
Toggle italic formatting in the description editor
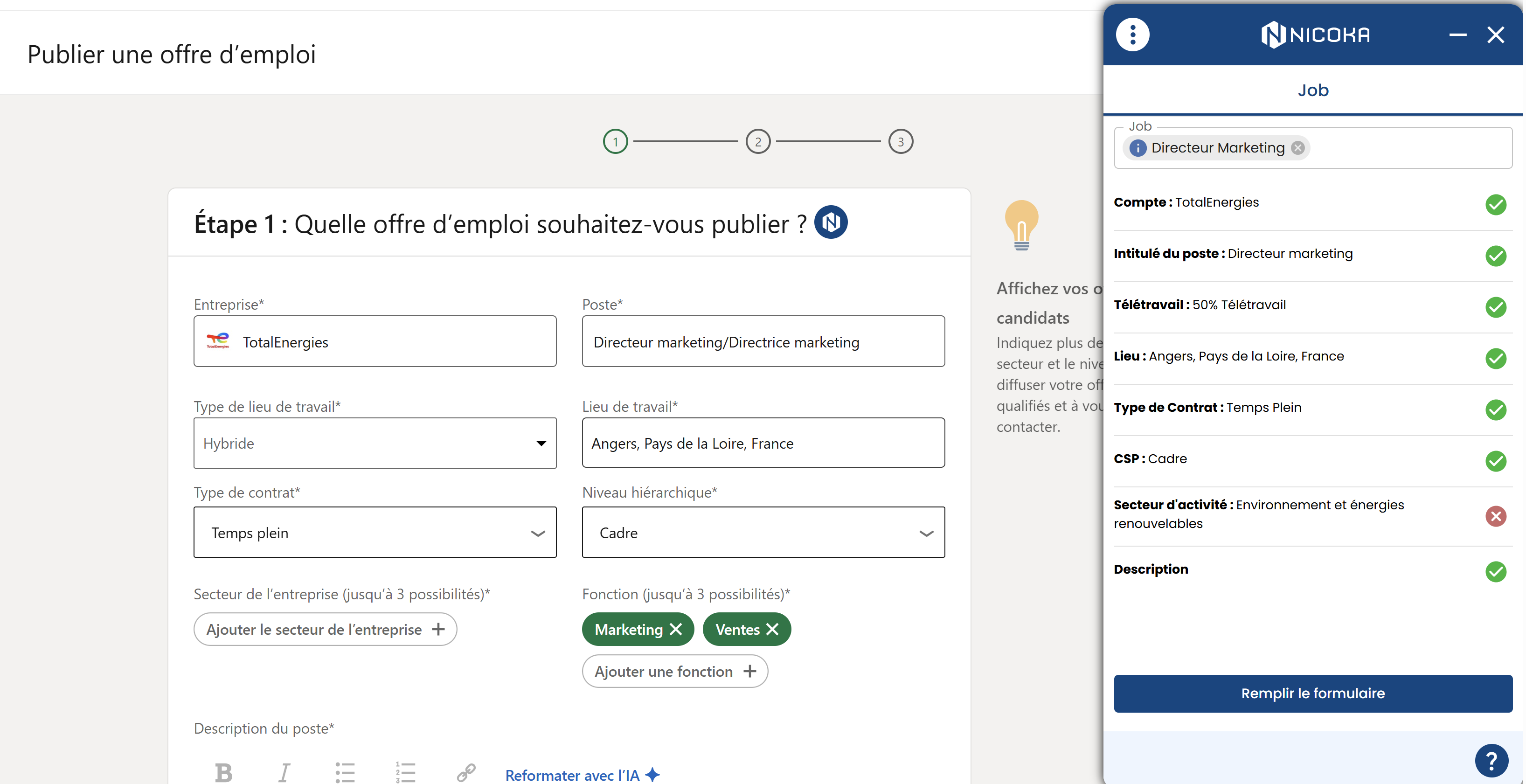(x=284, y=772)
